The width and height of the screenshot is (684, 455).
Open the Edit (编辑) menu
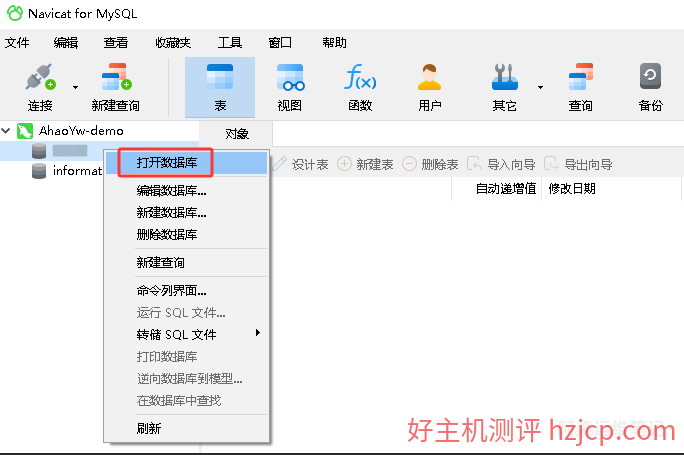click(x=66, y=42)
